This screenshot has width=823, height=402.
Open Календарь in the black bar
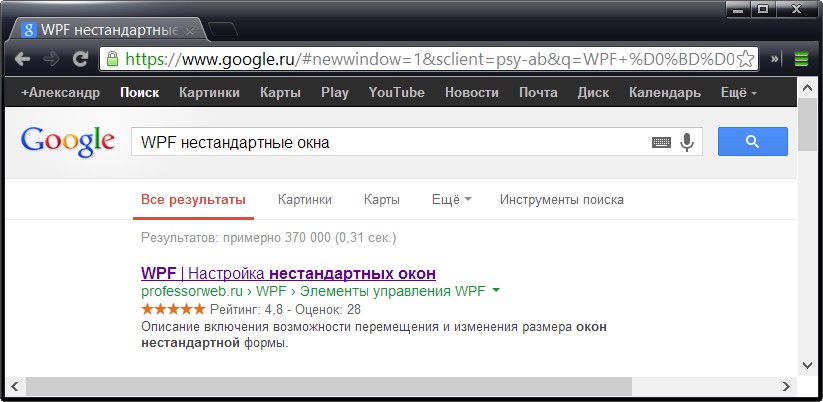coord(665,92)
